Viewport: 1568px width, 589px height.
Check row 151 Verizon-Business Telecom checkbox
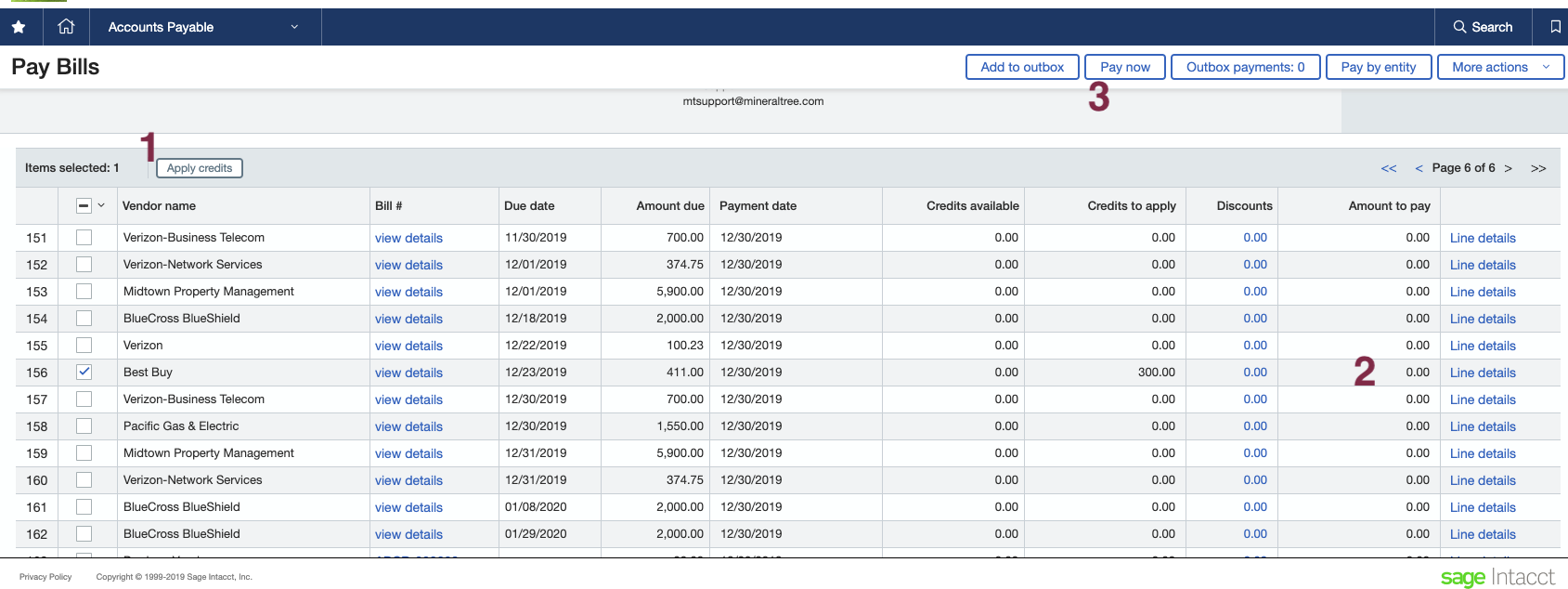pos(84,237)
